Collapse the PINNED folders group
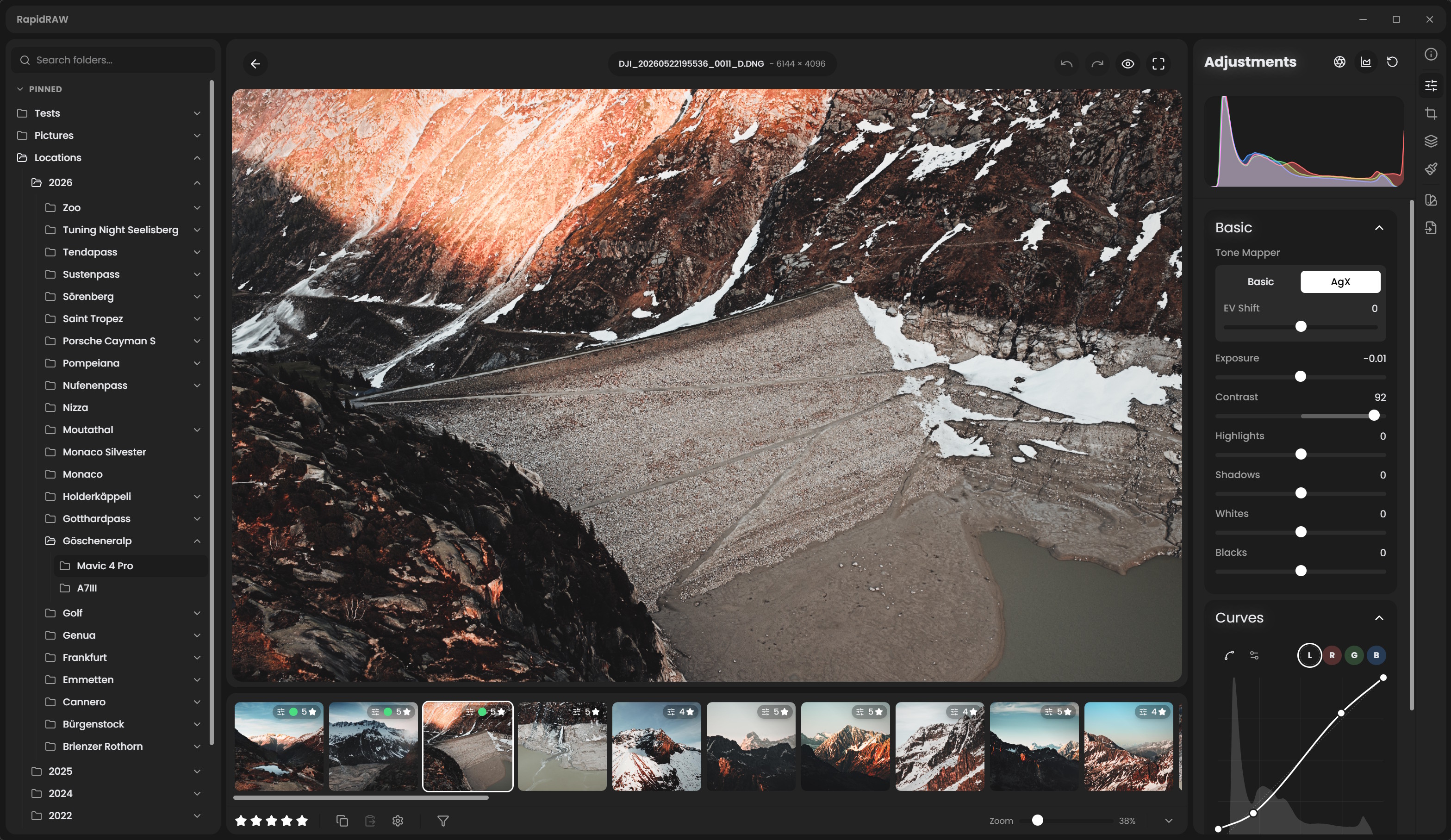 pyautogui.click(x=20, y=89)
